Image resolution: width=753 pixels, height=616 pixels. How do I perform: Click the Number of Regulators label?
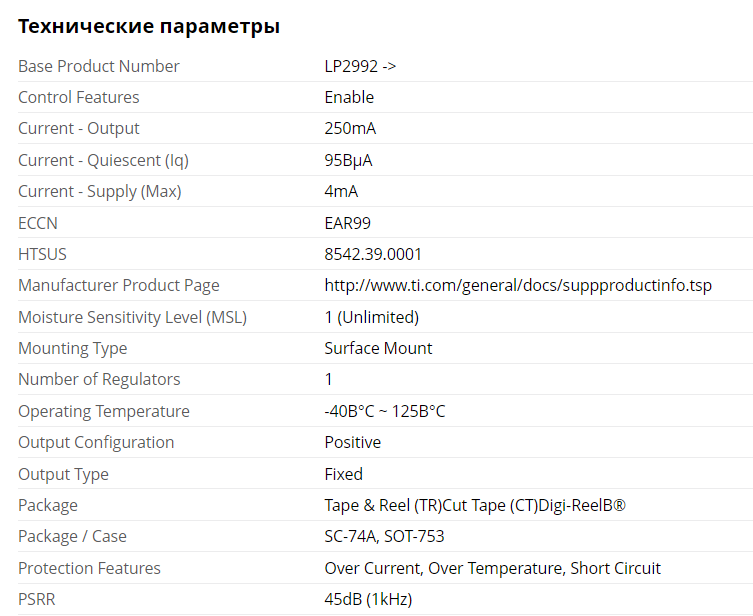pos(99,380)
